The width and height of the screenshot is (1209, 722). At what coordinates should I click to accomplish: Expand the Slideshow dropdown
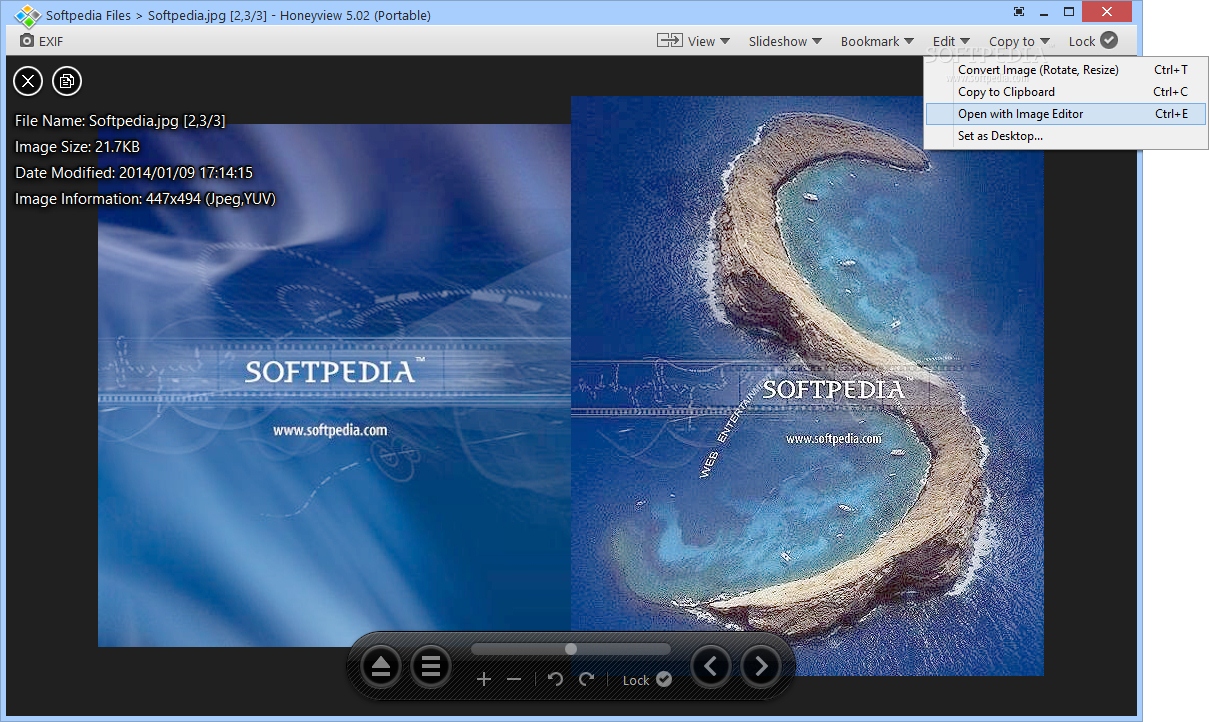(785, 41)
